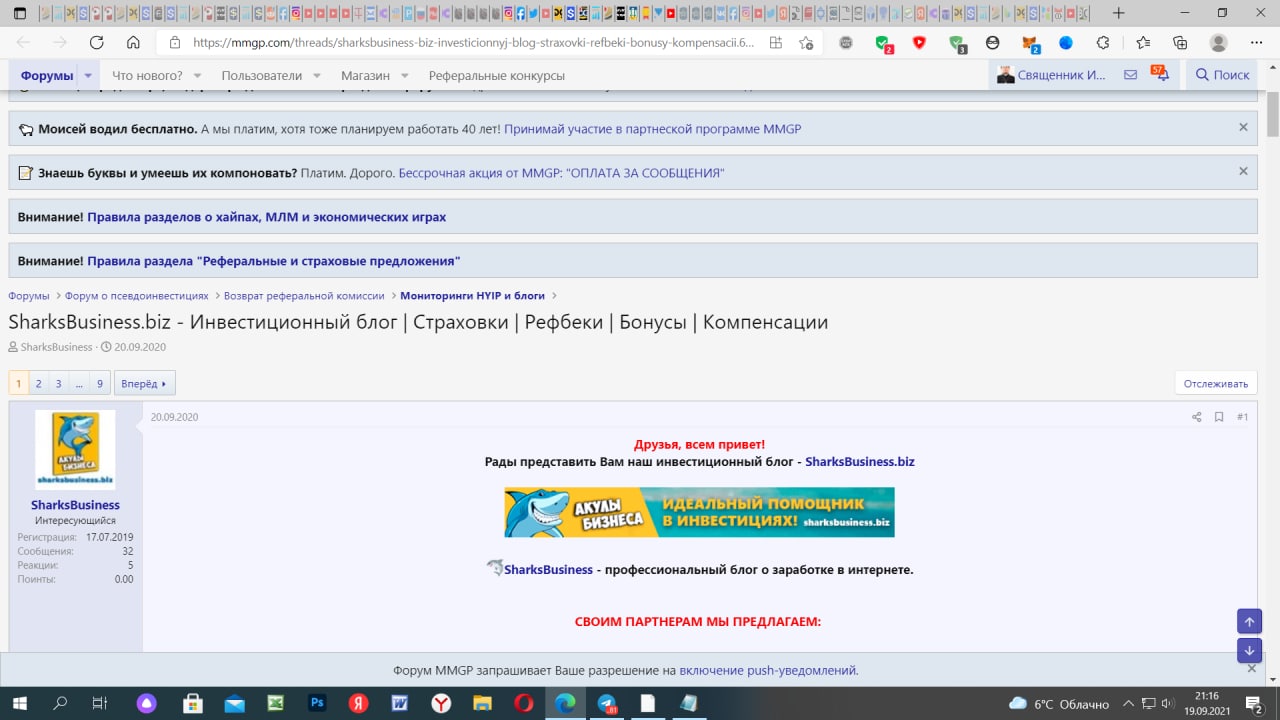This screenshot has height=720, width=1280.
Task: Jump to page bottom with down-arrow button
Action: point(1249,650)
